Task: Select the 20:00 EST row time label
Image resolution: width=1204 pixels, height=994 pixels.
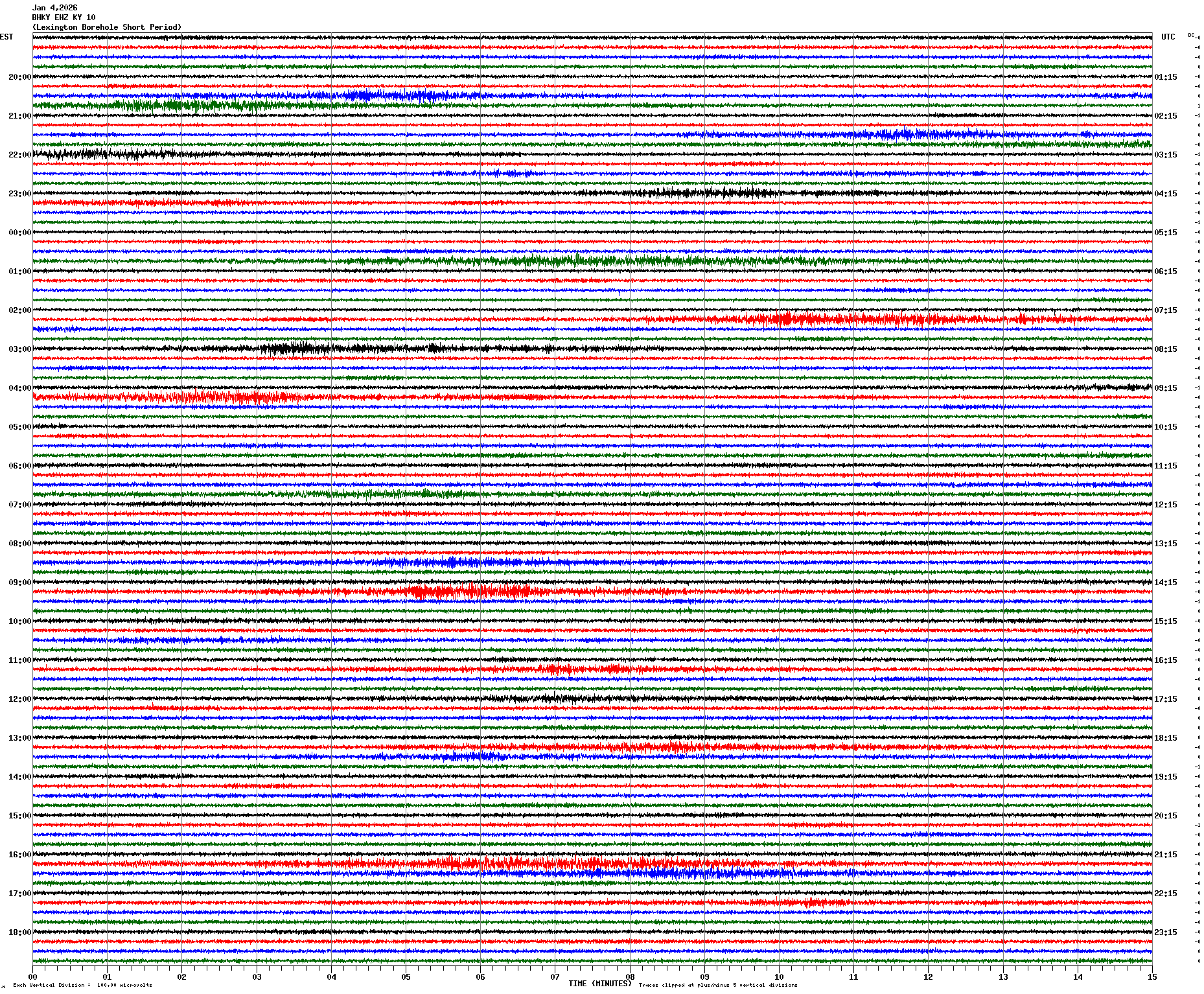Action: tap(19, 77)
